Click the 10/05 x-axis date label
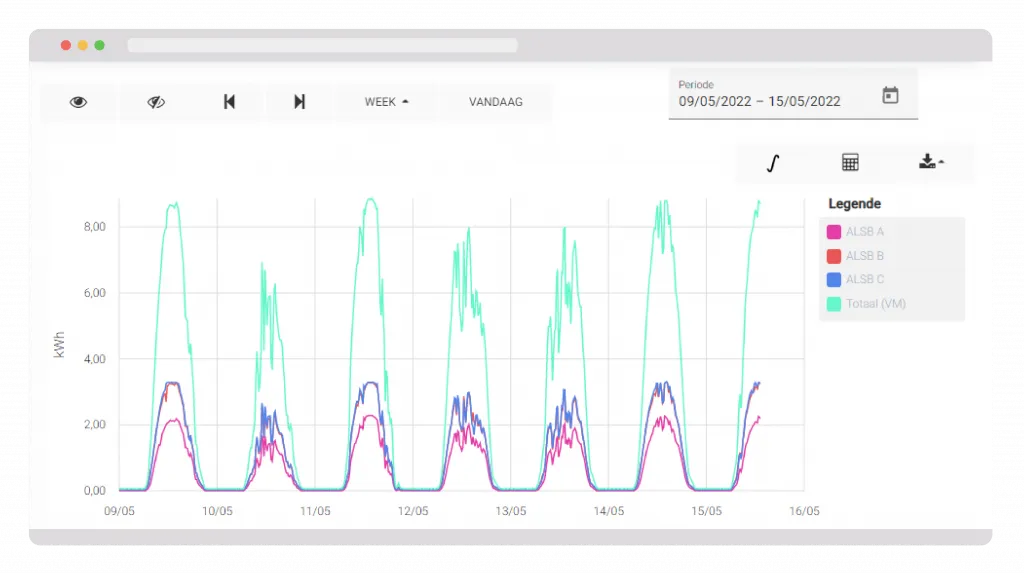The image size is (1024, 573). (x=217, y=511)
